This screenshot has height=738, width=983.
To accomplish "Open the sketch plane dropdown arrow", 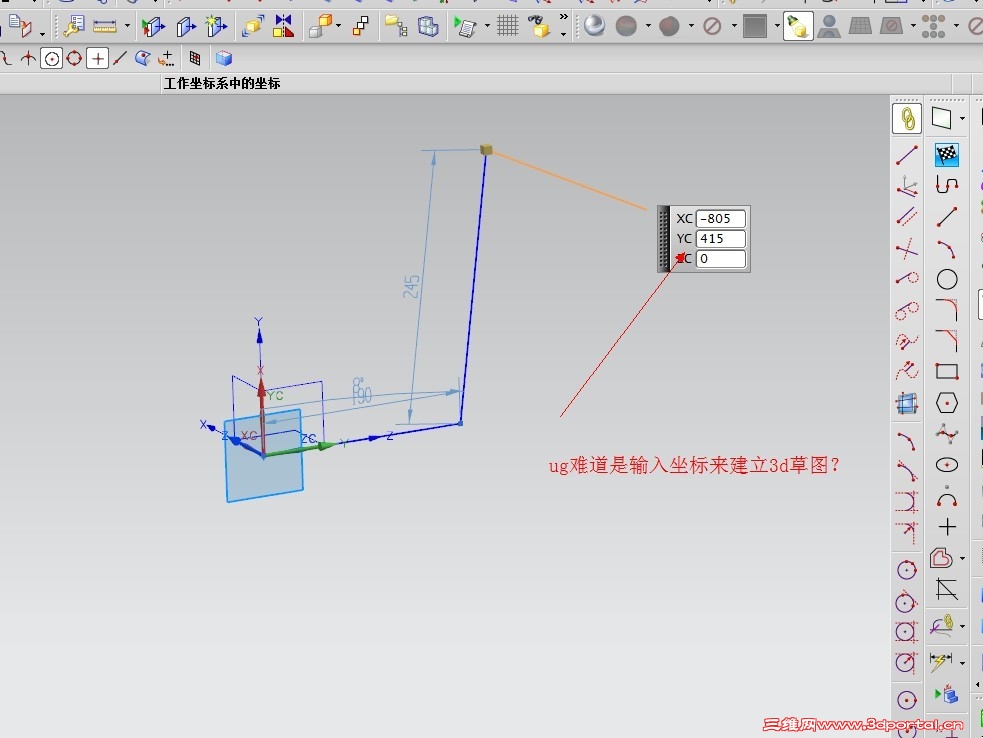I will click(962, 119).
